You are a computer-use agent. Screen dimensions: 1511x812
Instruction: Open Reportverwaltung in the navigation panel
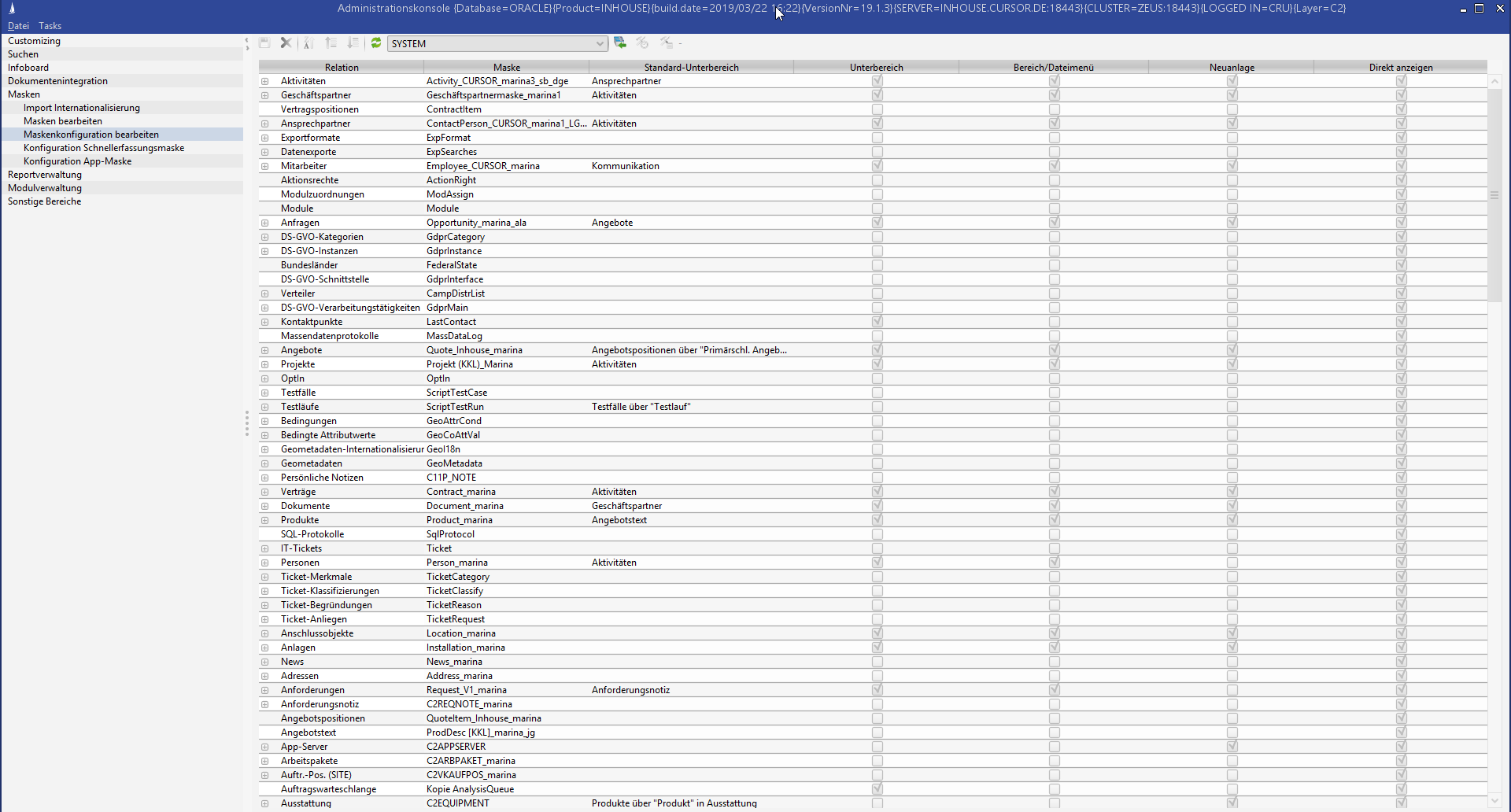click(45, 175)
